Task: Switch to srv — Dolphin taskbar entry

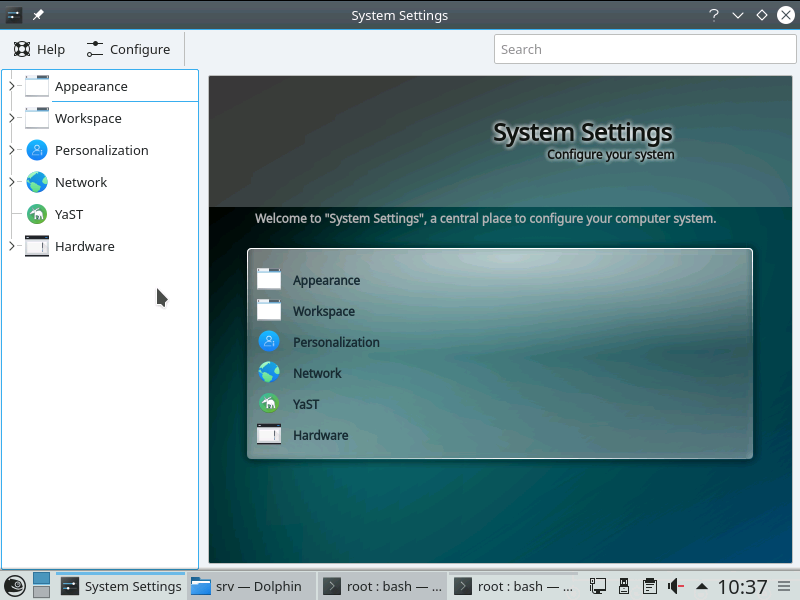Action: [x=252, y=586]
